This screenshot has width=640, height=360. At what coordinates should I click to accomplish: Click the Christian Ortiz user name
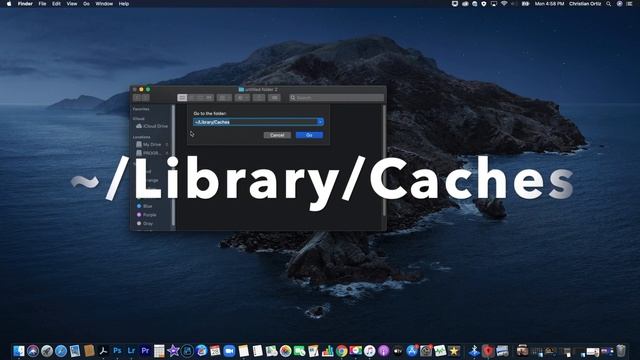585,4
